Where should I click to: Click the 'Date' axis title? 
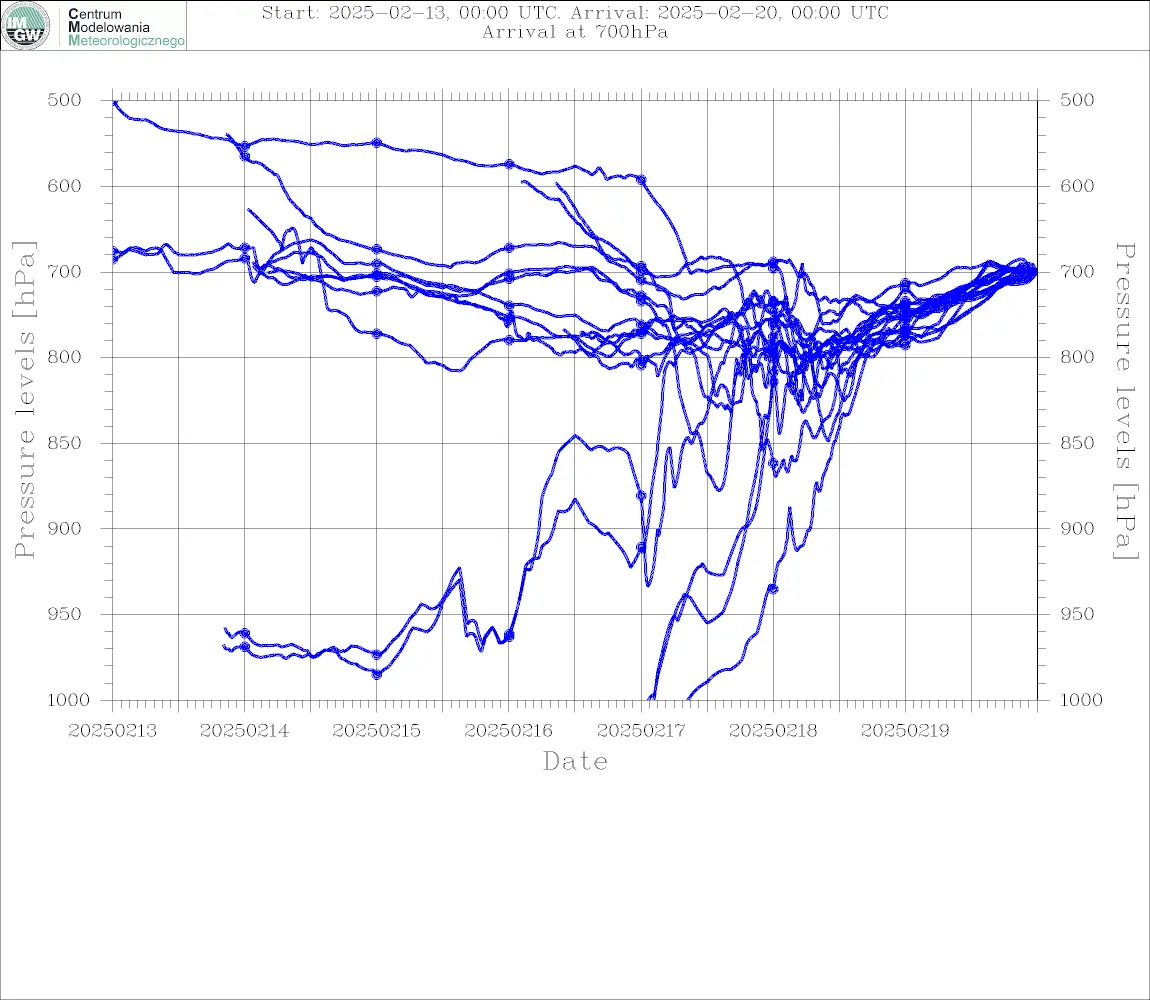pos(575,761)
